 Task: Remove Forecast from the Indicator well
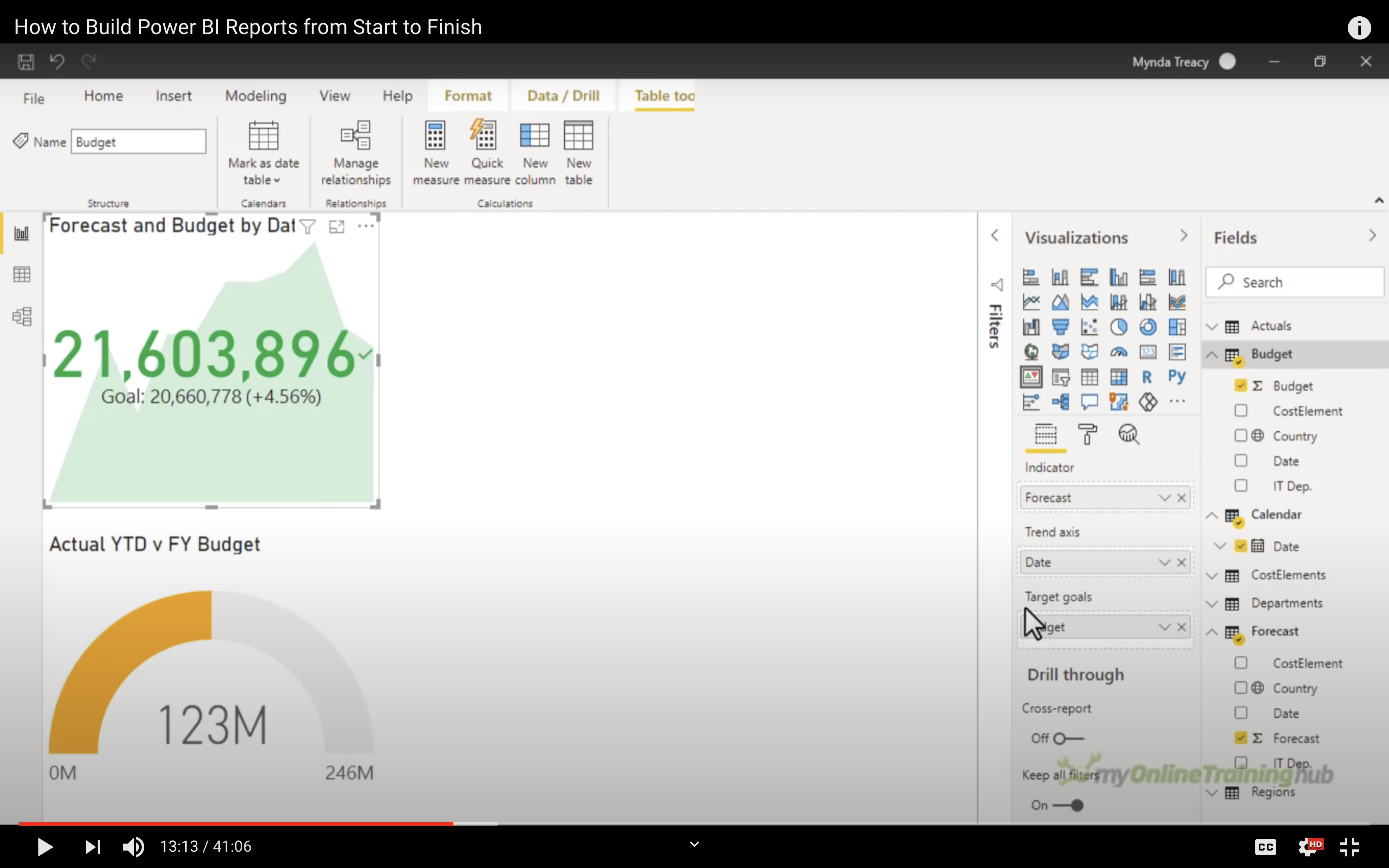1181,498
